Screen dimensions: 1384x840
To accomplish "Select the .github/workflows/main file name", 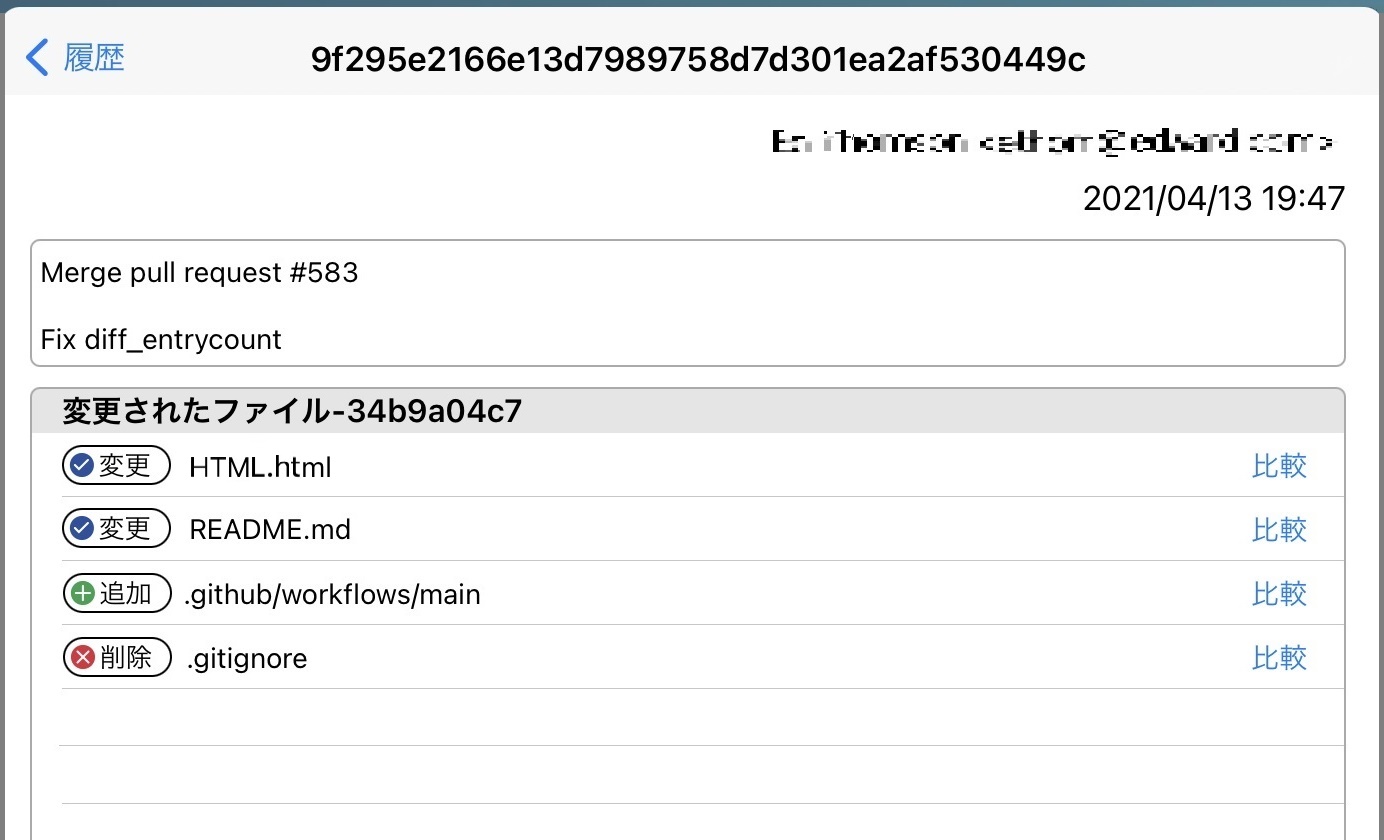I will point(333,595).
